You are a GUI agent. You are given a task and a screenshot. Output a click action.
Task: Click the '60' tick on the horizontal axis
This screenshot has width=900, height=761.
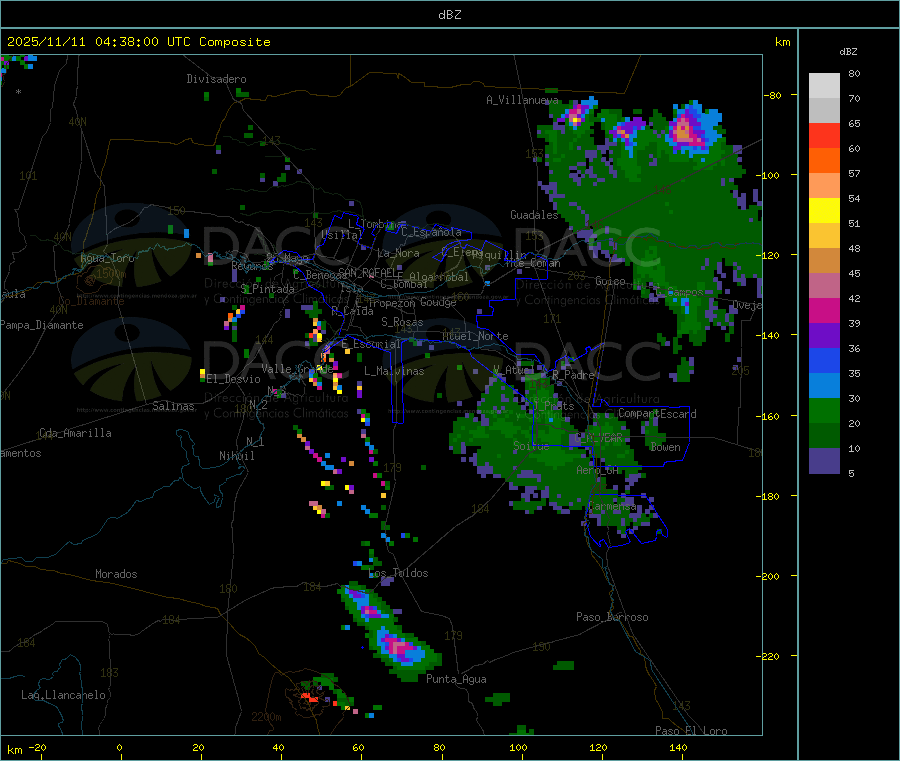click(358, 747)
